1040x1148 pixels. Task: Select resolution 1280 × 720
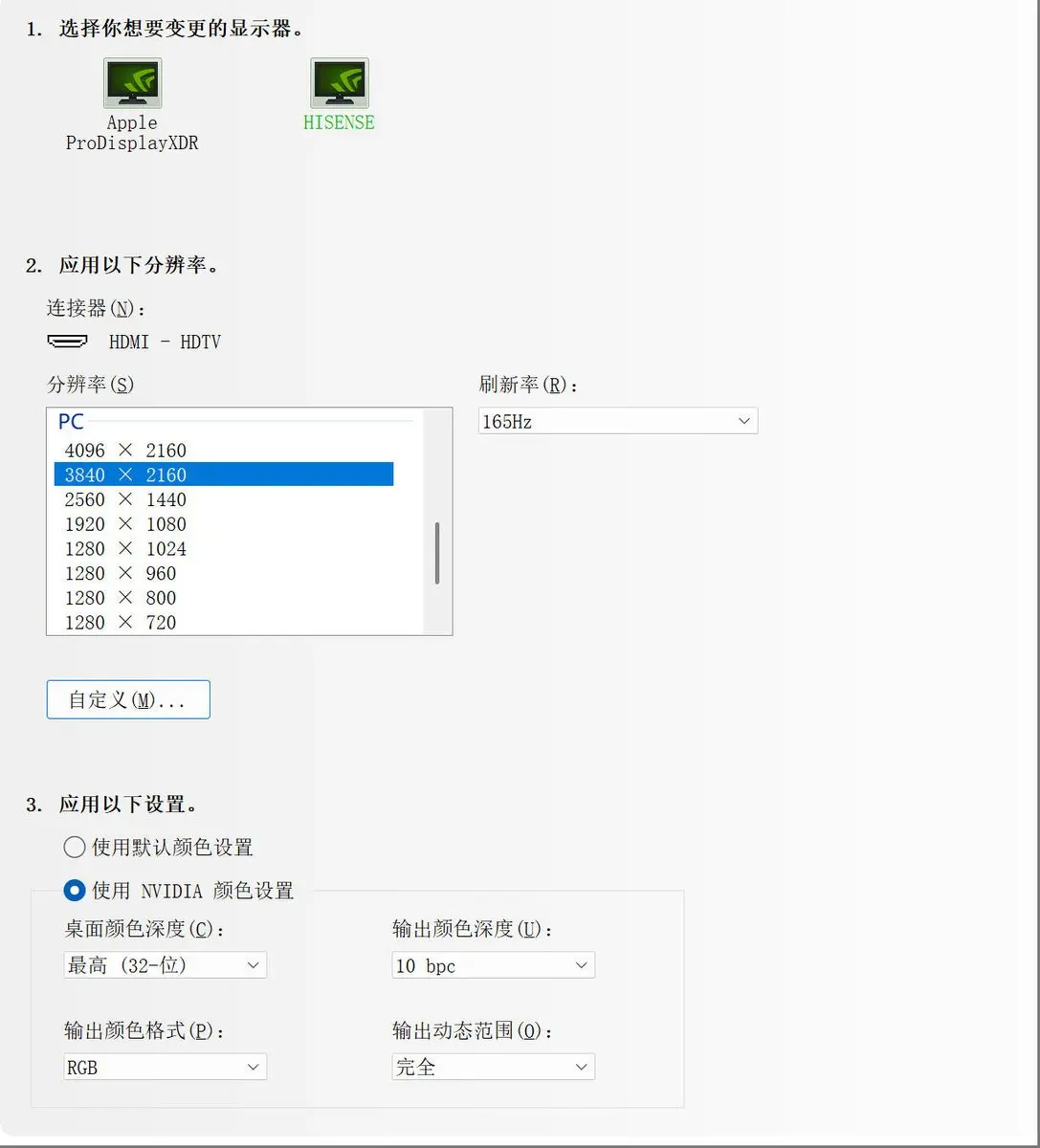[224, 623]
